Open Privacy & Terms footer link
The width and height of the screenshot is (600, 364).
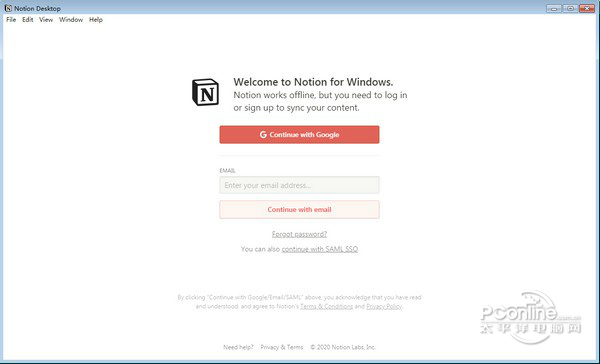pos(282,347)
